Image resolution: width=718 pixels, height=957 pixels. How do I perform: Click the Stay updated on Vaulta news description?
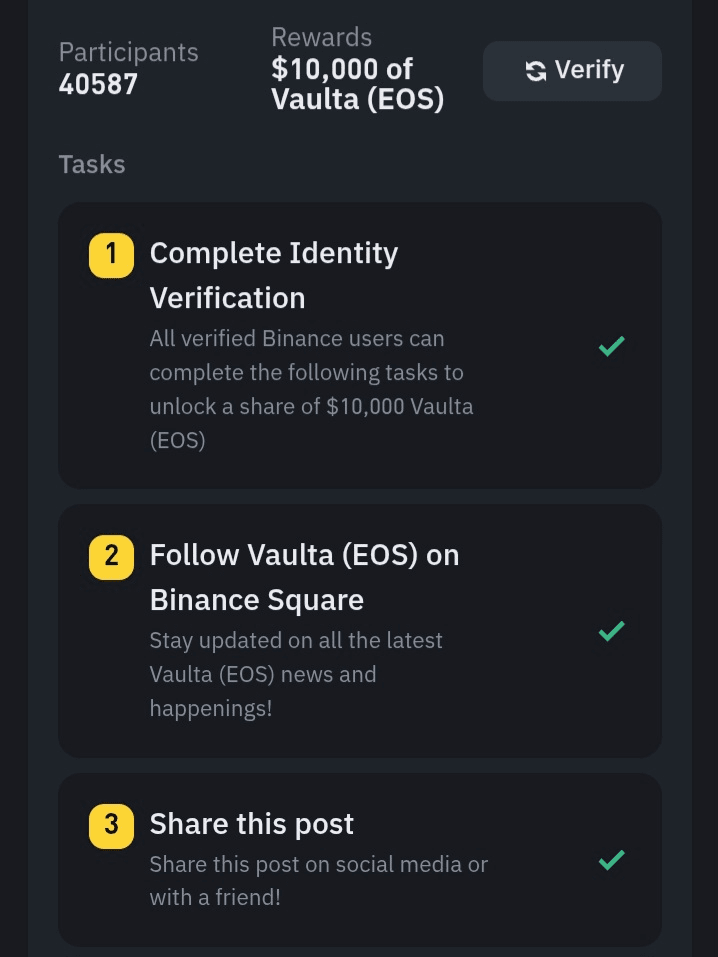pos(296,674)
